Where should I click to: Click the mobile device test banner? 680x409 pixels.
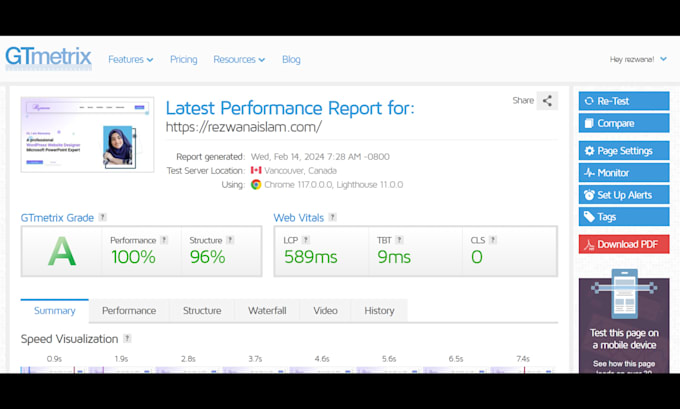pyautogui.click(x=624, y=321)
